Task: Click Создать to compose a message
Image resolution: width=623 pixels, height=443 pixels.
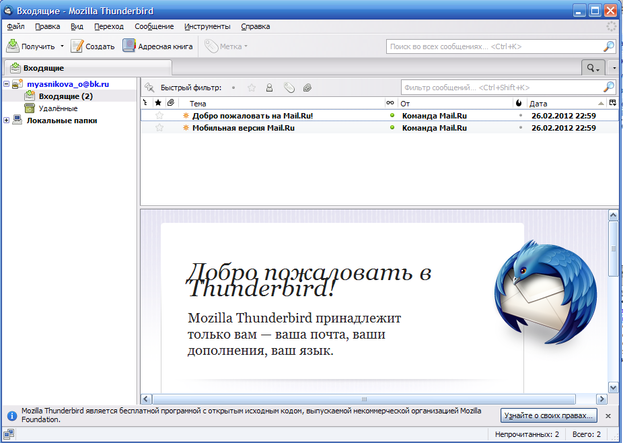Action: 92,46
